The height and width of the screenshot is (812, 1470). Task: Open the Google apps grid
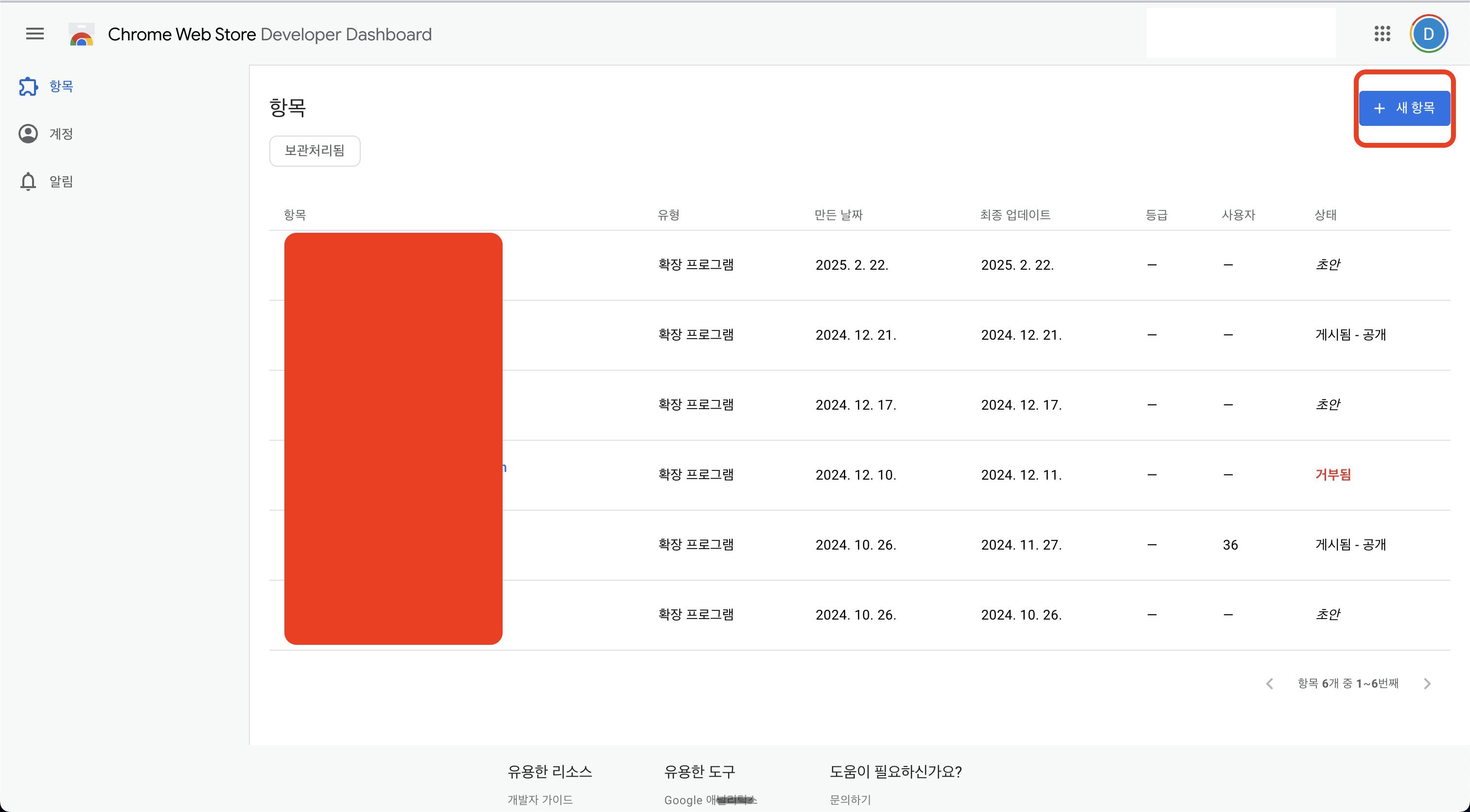(x=1382, y=34)
